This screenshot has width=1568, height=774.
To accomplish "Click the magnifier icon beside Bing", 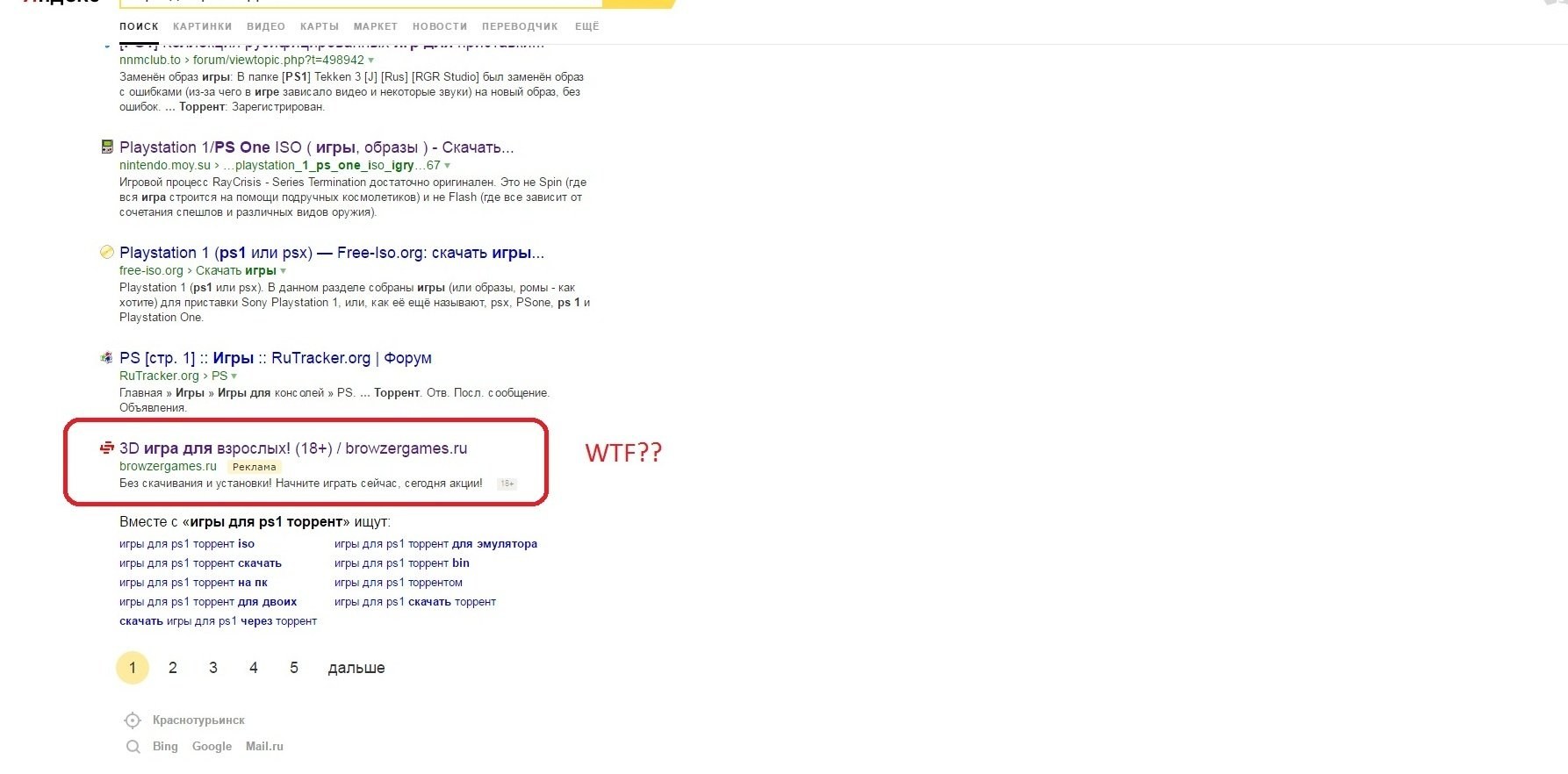I will point(133,747).
